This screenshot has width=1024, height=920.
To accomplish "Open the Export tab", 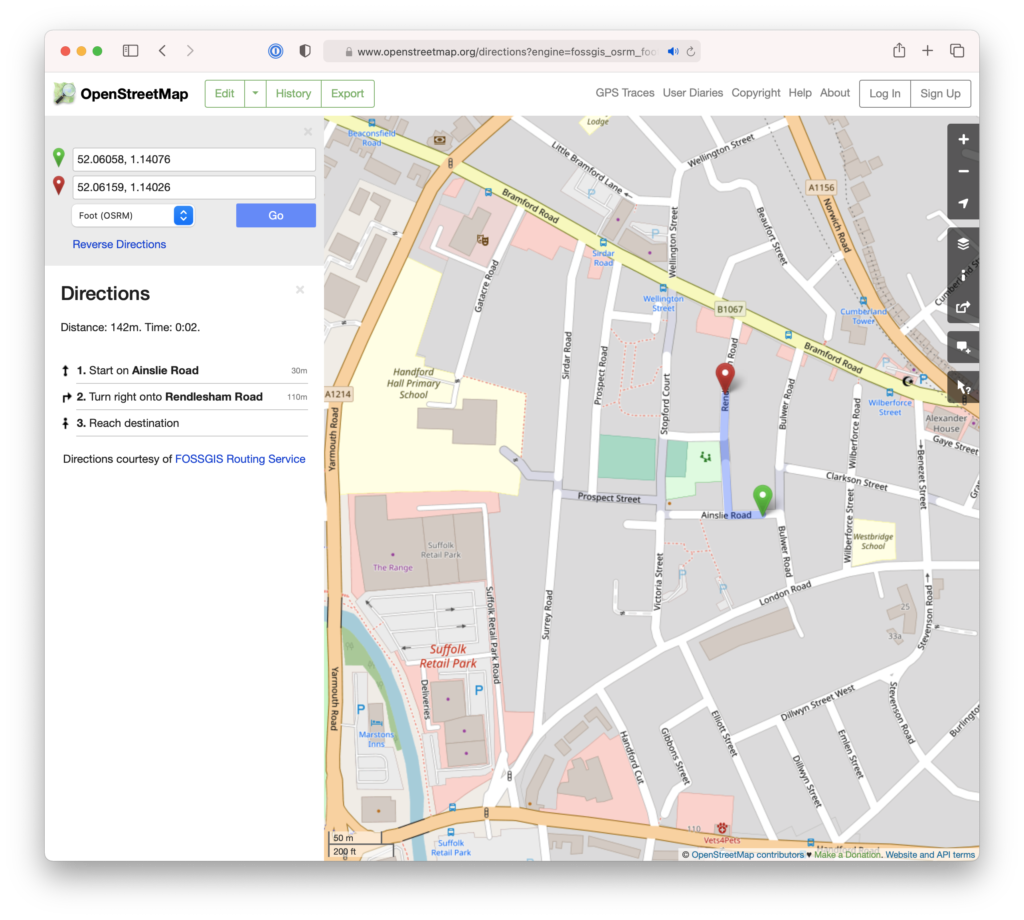I will click(x=347, y=93).
